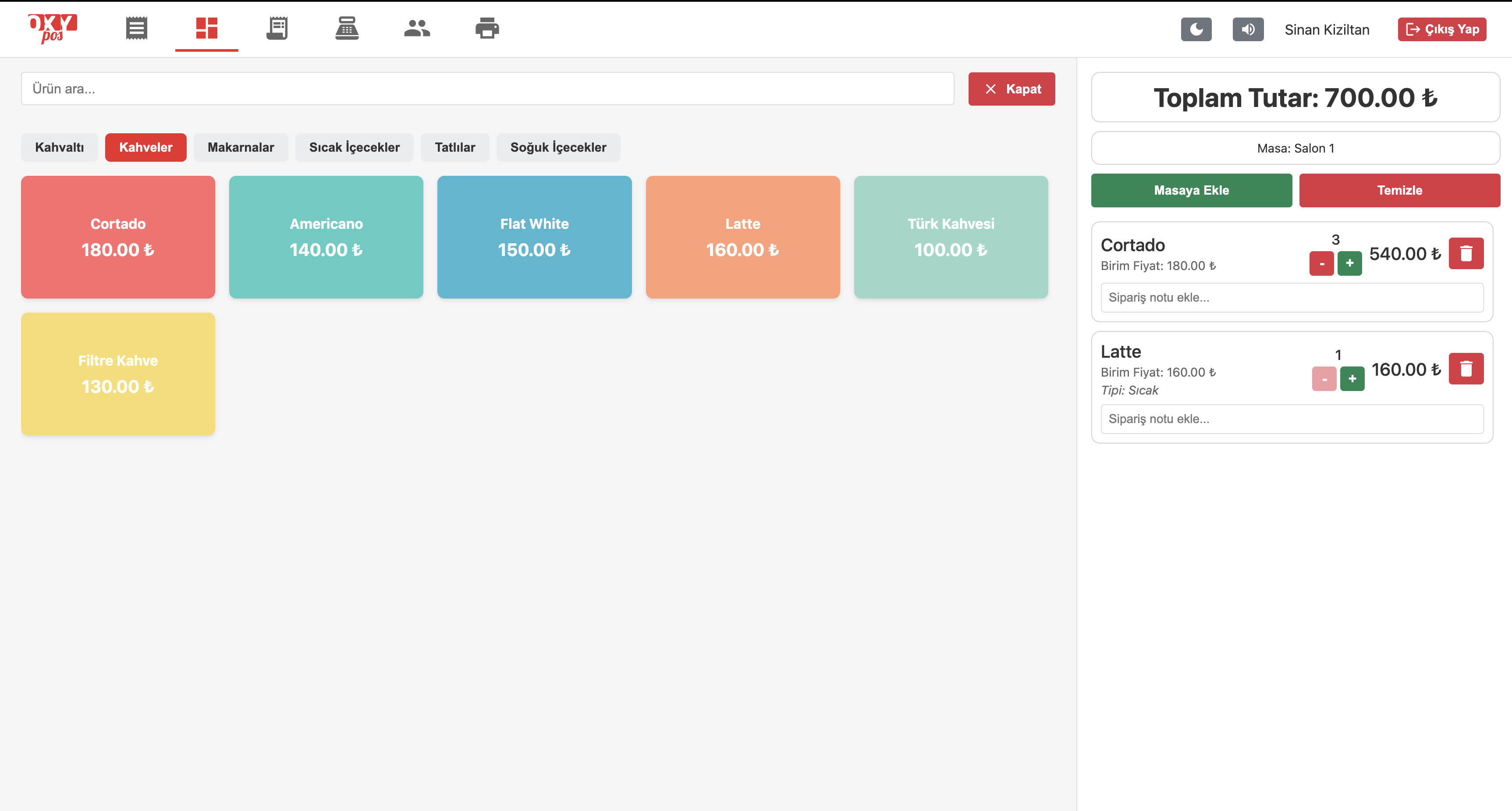Open the orders notepad icon

point(277,28)
